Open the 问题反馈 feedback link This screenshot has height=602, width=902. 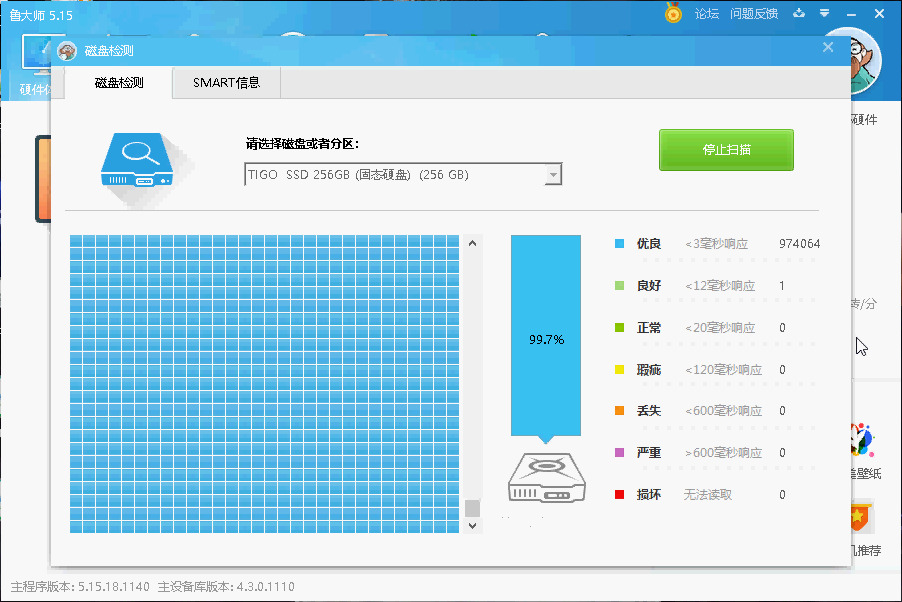pyautogui.click(x=755, y=14)
